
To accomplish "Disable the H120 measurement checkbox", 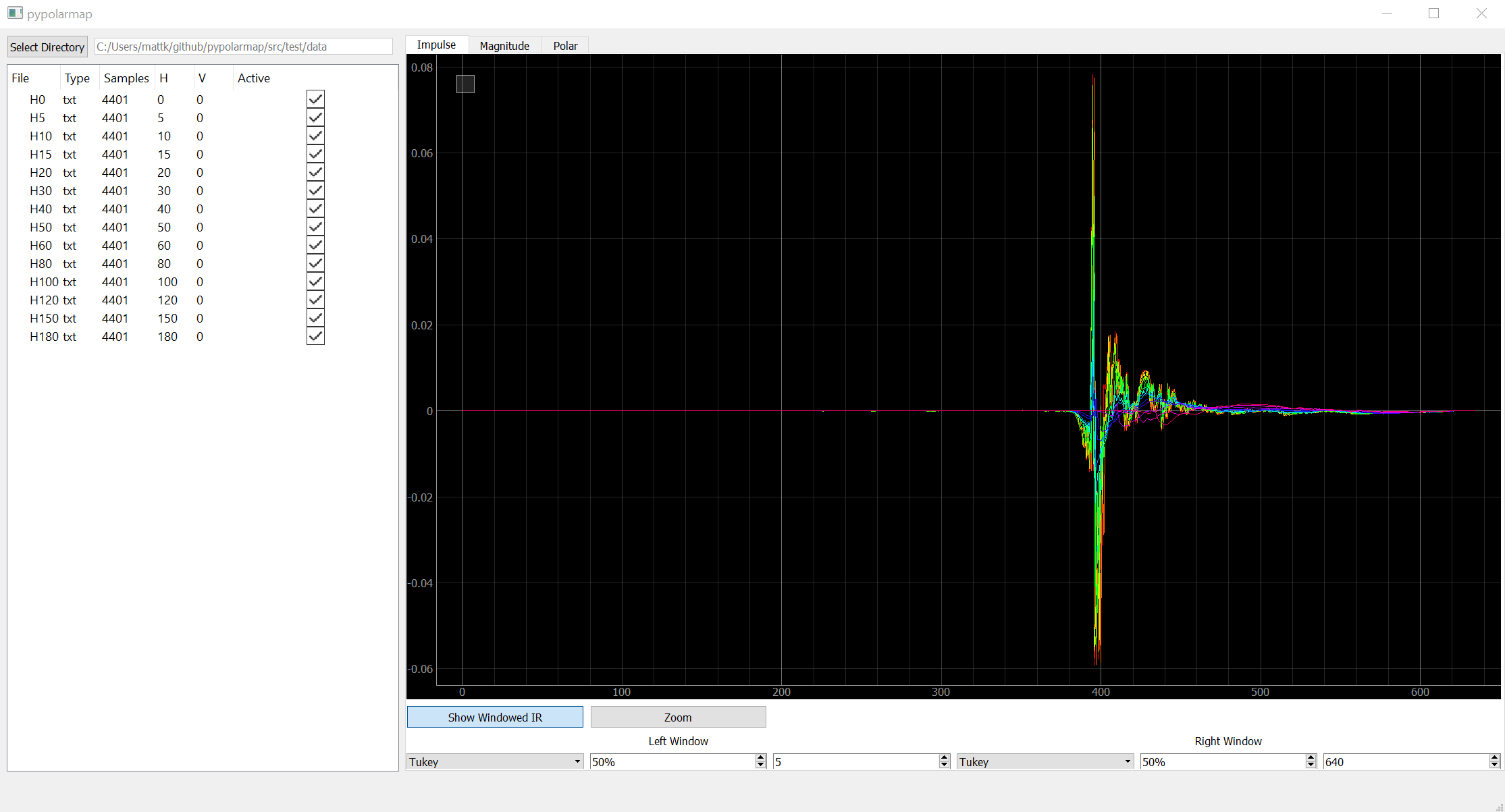I will [x=315, y=300].
